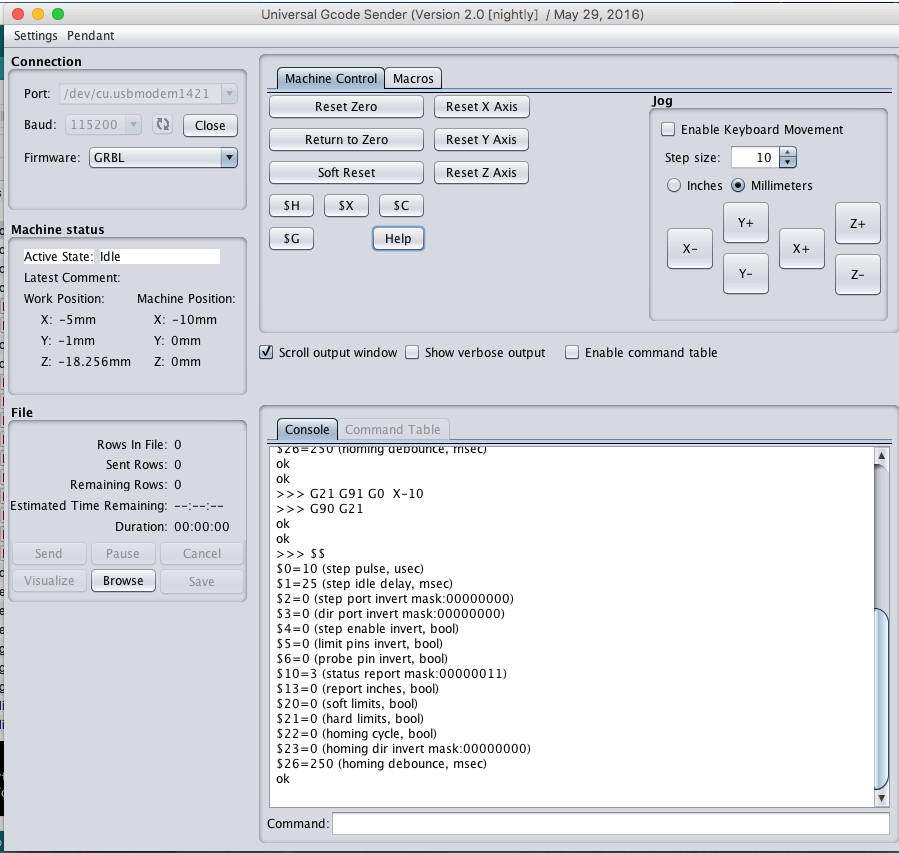Select Millimeters radio button

click(738, 185)
